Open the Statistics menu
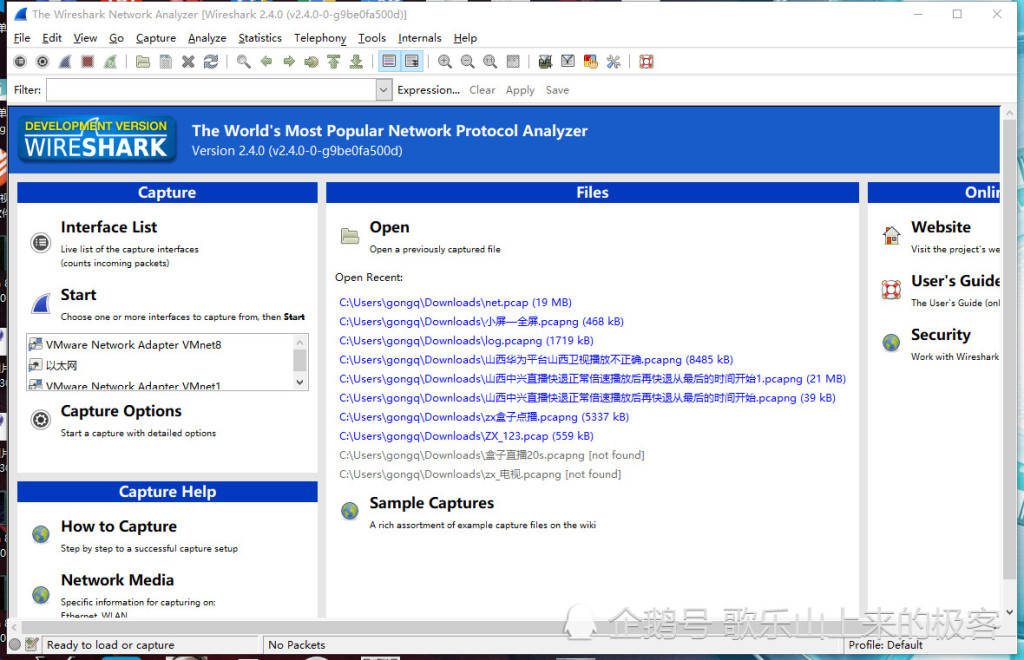 [x=260, y=38]
